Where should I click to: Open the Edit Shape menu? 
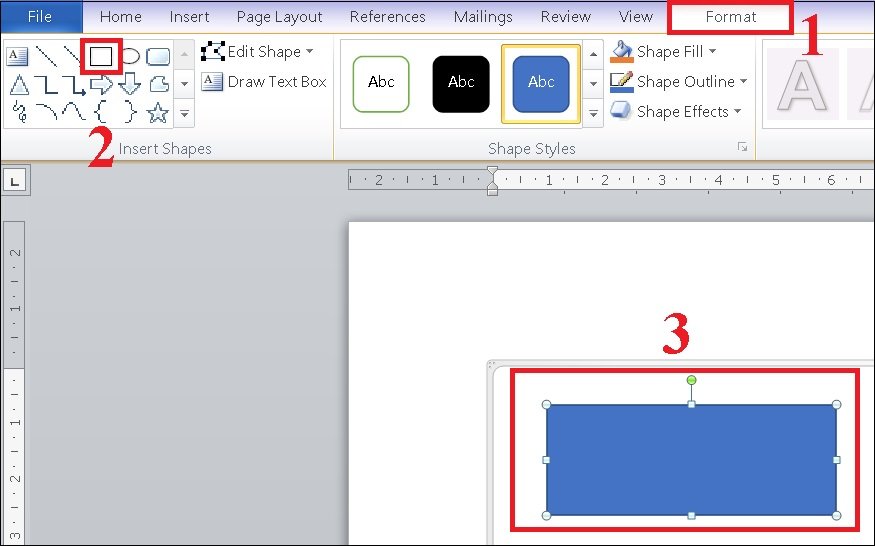click(257, 51)
